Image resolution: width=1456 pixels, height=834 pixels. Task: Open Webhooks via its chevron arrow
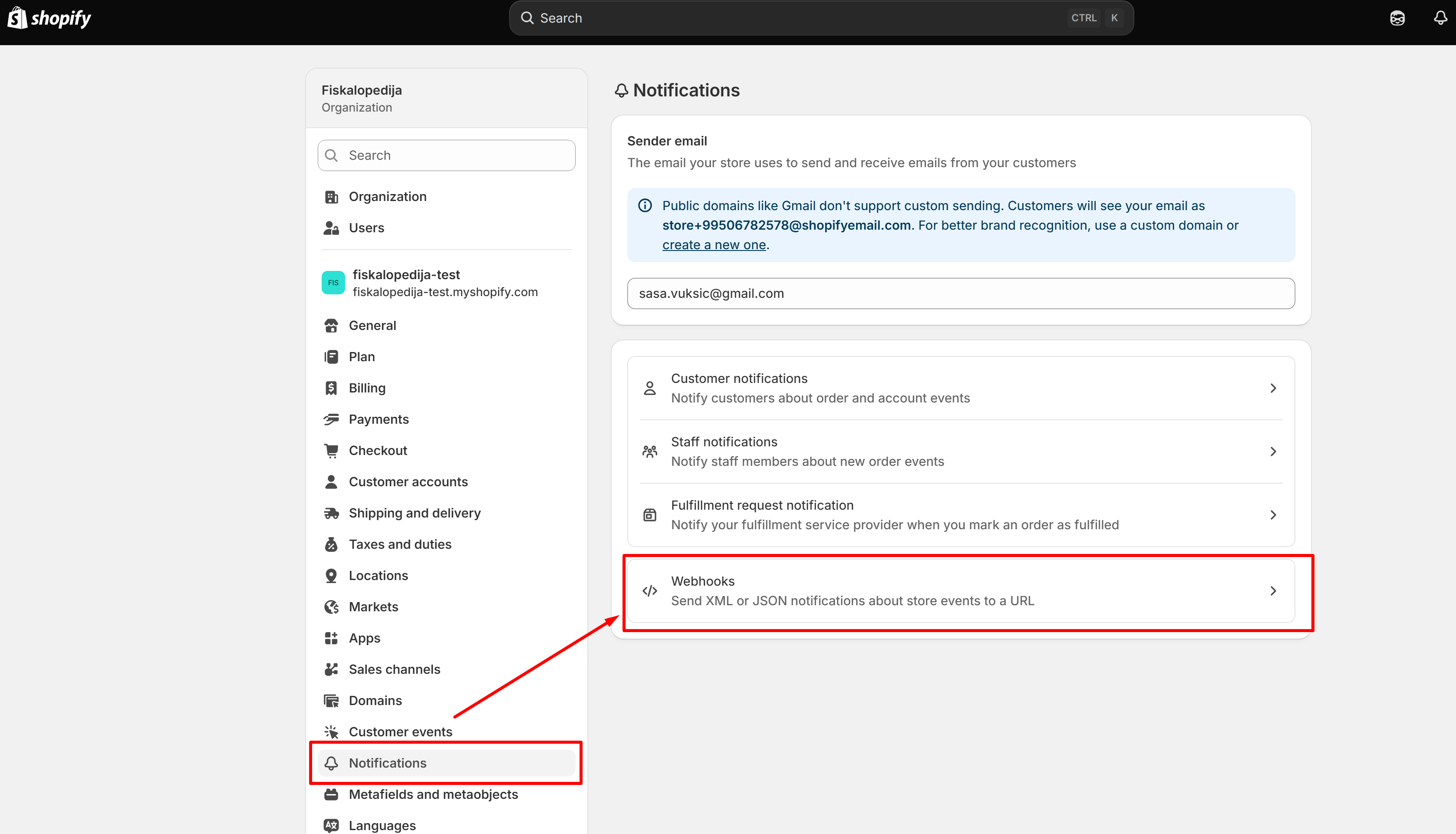(1273, 591)
